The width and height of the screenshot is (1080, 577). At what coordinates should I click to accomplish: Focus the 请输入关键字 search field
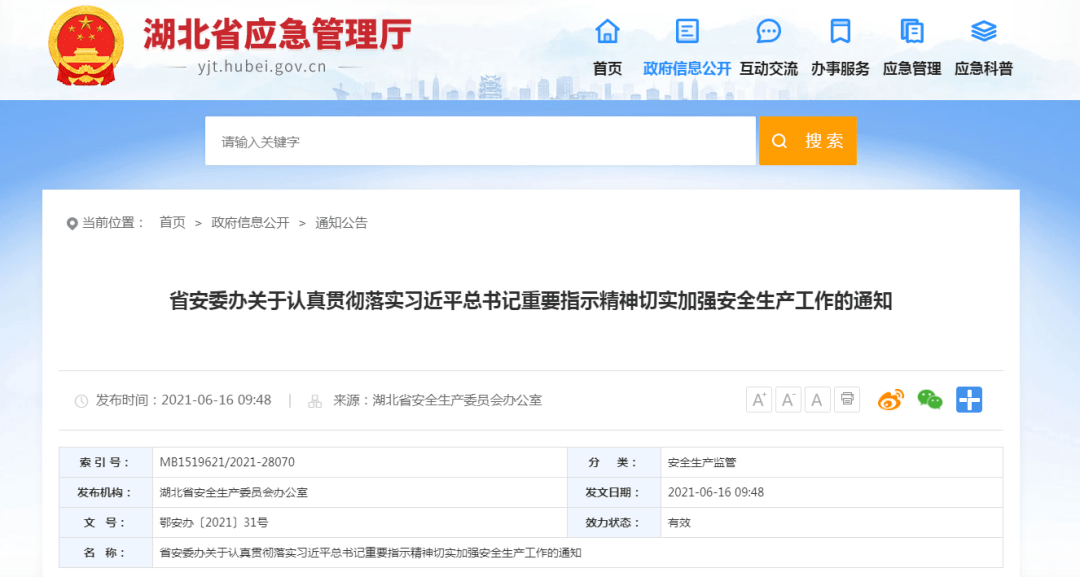click(480, 141)
